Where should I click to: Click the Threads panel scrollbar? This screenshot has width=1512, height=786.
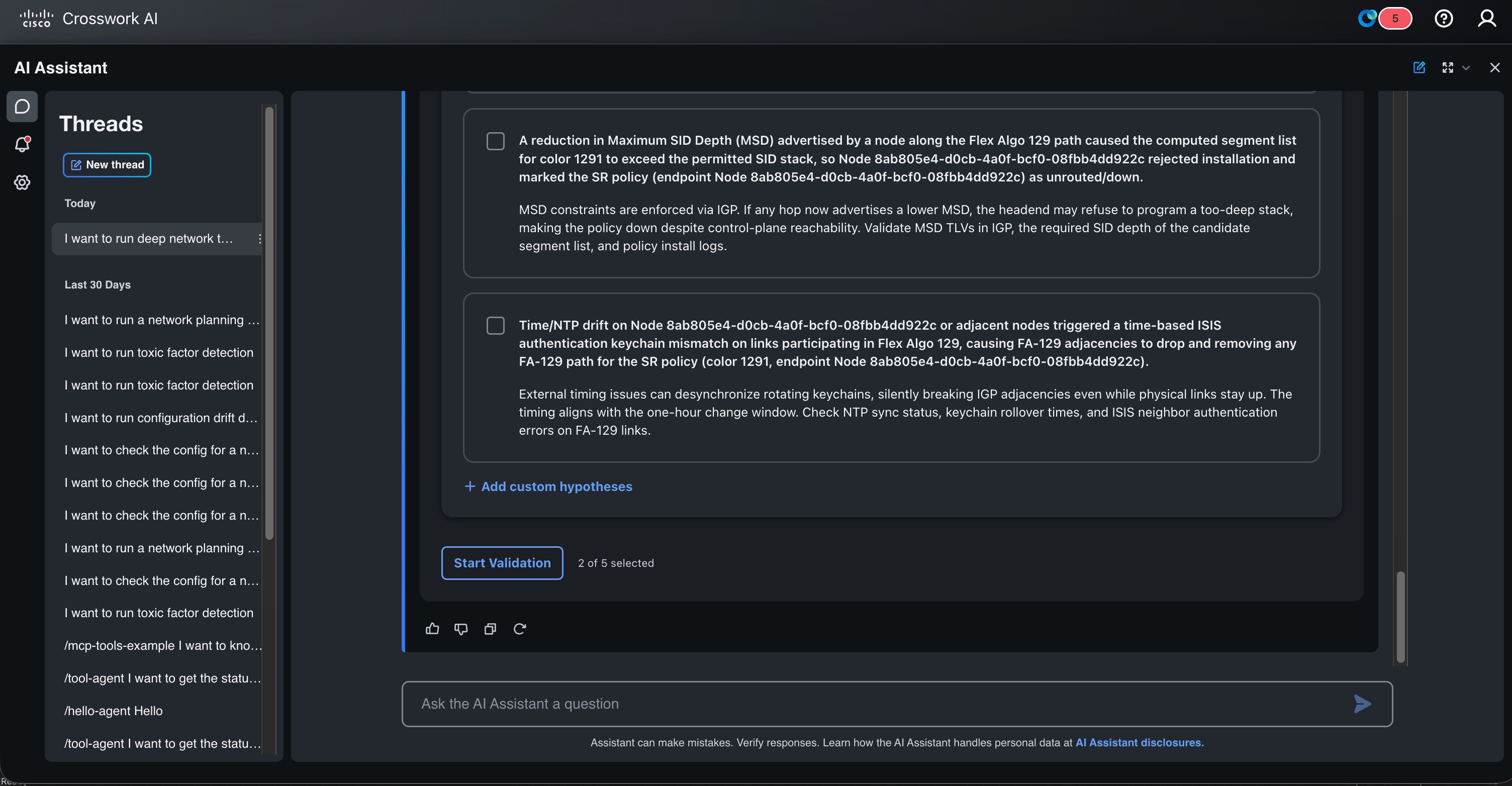269,323
